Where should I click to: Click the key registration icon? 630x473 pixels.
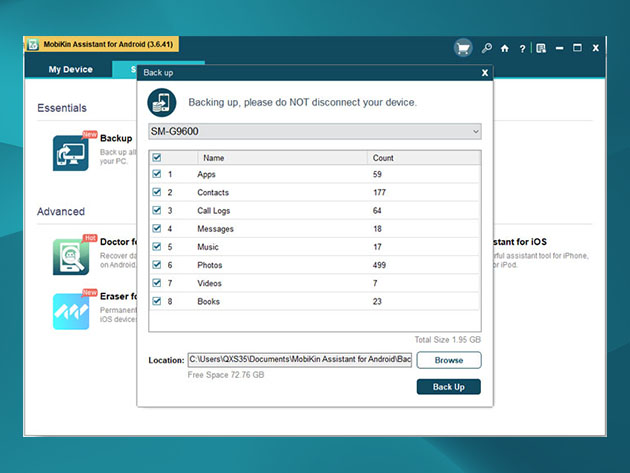[x=487, y=48]
